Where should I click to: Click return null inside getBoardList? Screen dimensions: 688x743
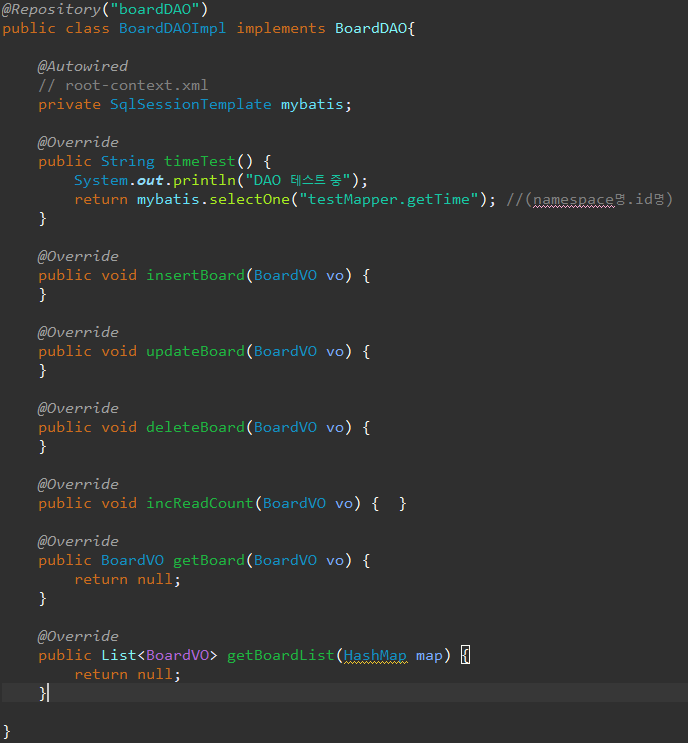pyautogui.click(x=127, y=674)
